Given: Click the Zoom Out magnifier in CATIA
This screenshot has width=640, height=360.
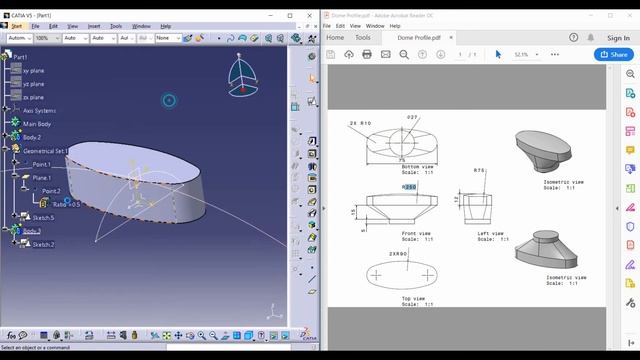Looking at the screenshot, I should pyautogui.click(x=213, y=336).
